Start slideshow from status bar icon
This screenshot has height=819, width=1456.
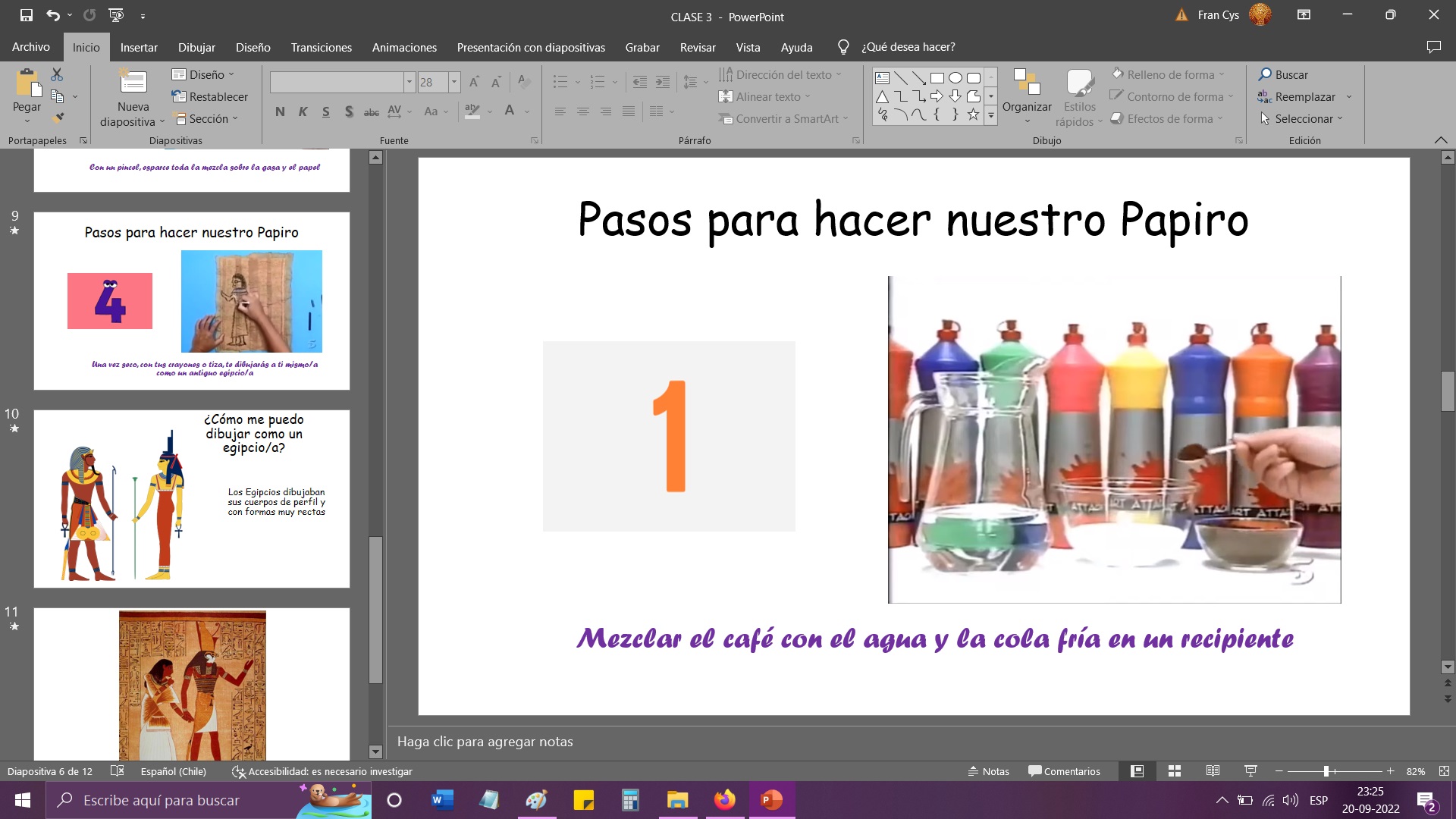pyautogui.click(x=1250, y=771)
